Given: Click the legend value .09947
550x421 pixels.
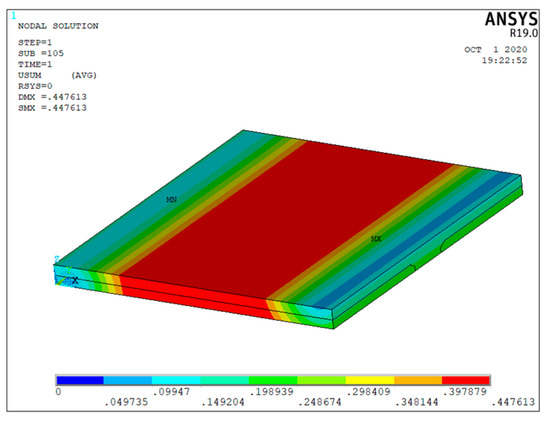Looking at the screenshot, I should (x=171, y=391).
